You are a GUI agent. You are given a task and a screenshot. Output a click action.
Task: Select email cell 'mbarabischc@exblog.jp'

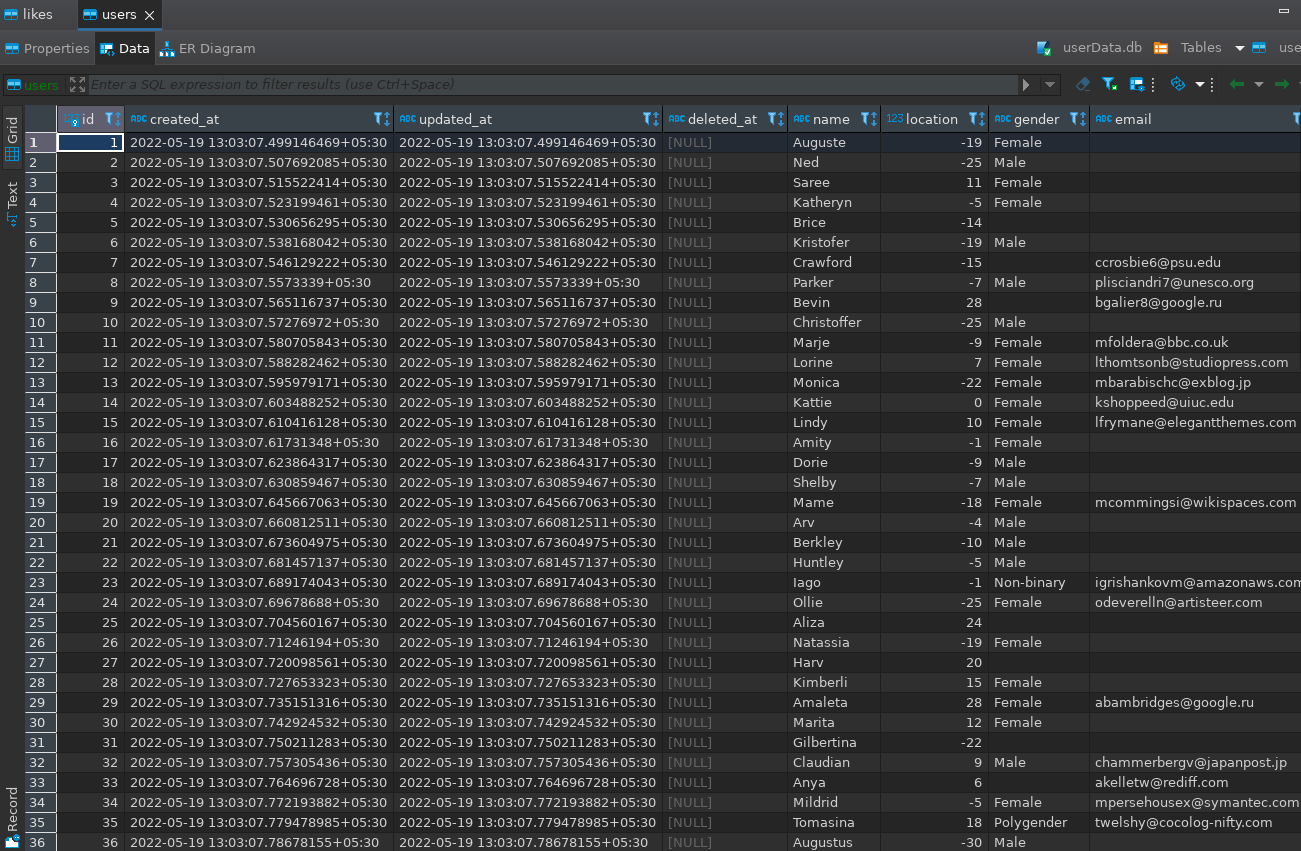click(x=1196, y=382)
